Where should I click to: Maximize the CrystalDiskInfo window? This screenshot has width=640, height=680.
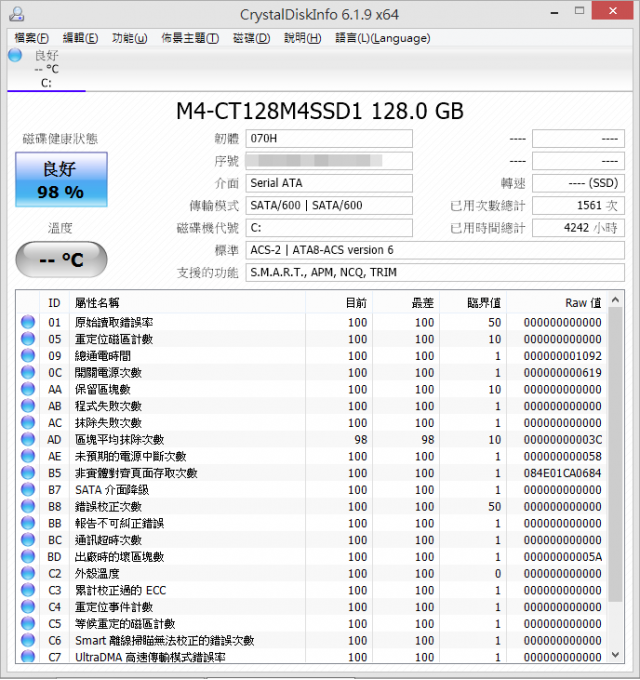pyautogui.click(x=579, y=11)
